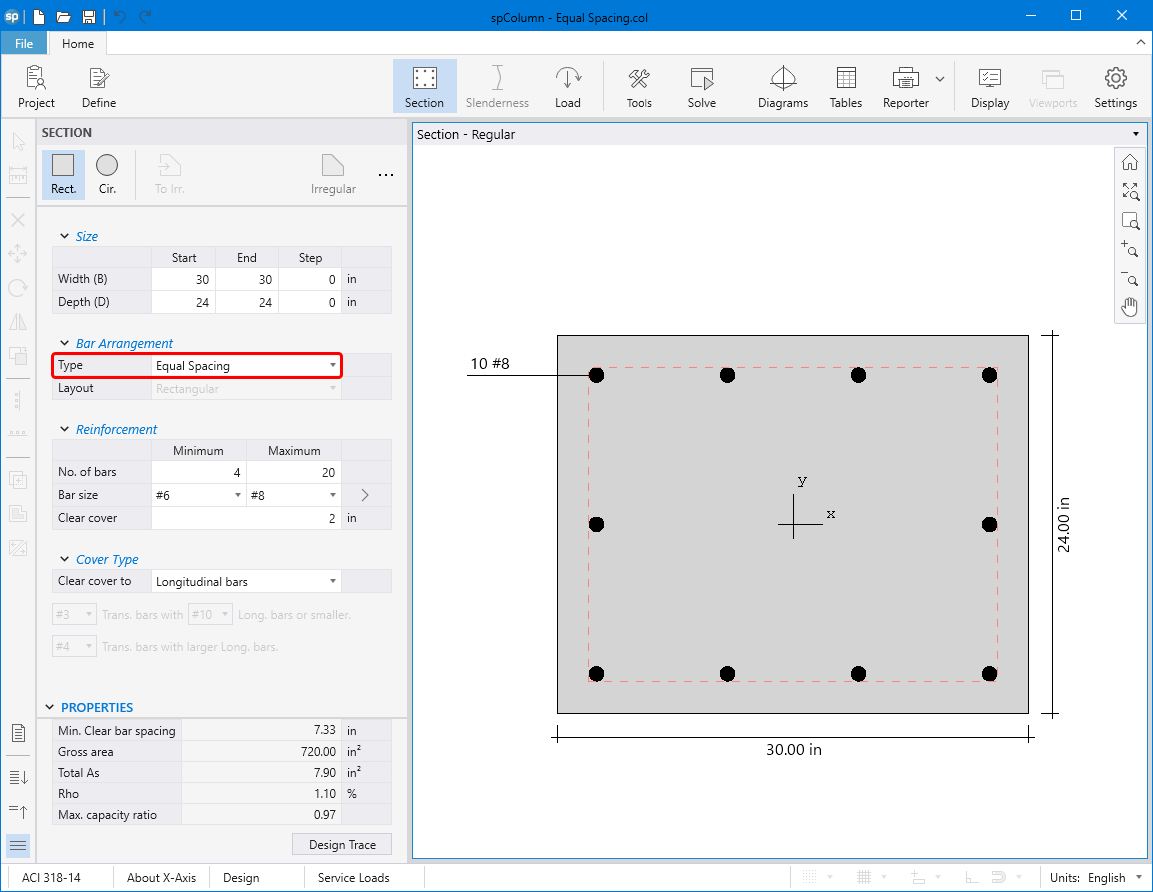The width and height of the screenshot is (1153, 892).
Task: Open the Tables view
Action: click(x=845, y=87)
